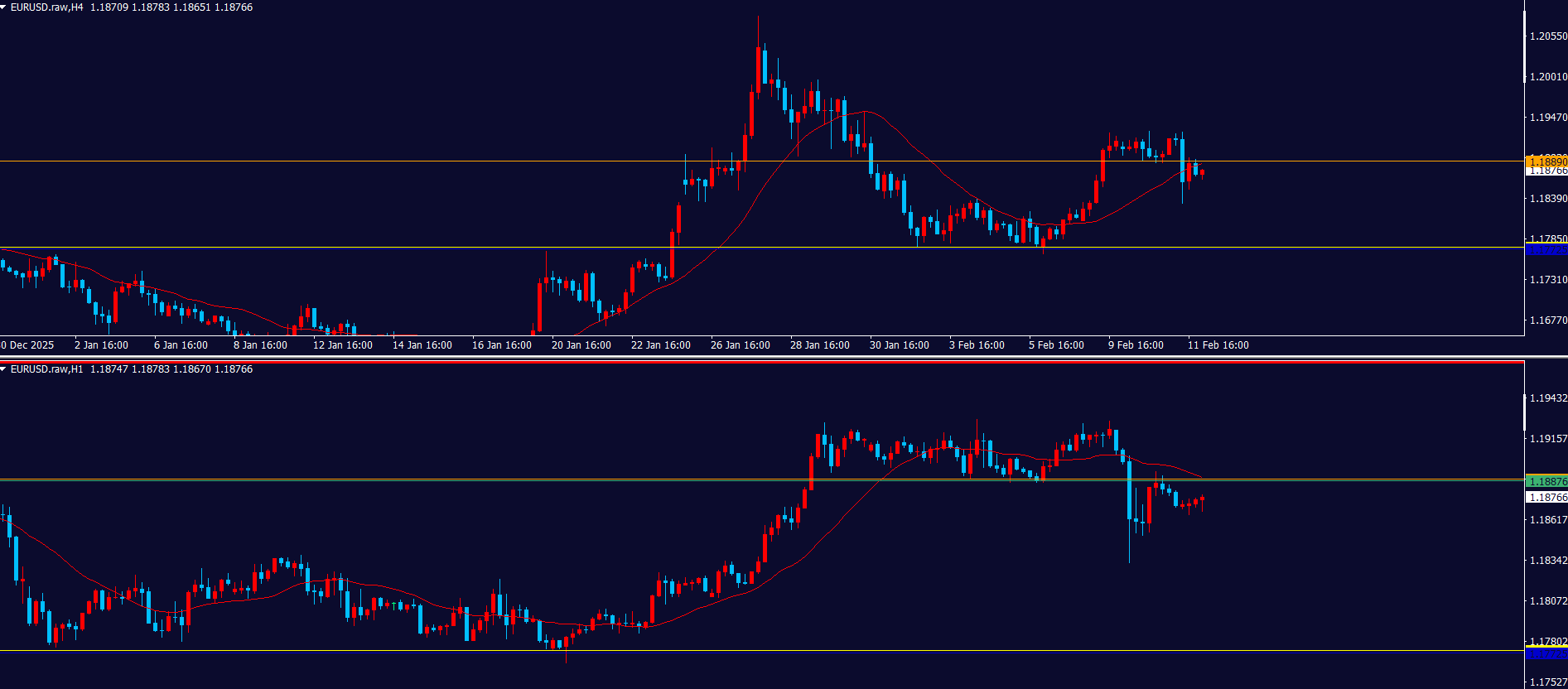Screen dimensions: 1568x689
Task: Click the 26 Jan 16:00 date label
Action: click(x=740, y=345)
